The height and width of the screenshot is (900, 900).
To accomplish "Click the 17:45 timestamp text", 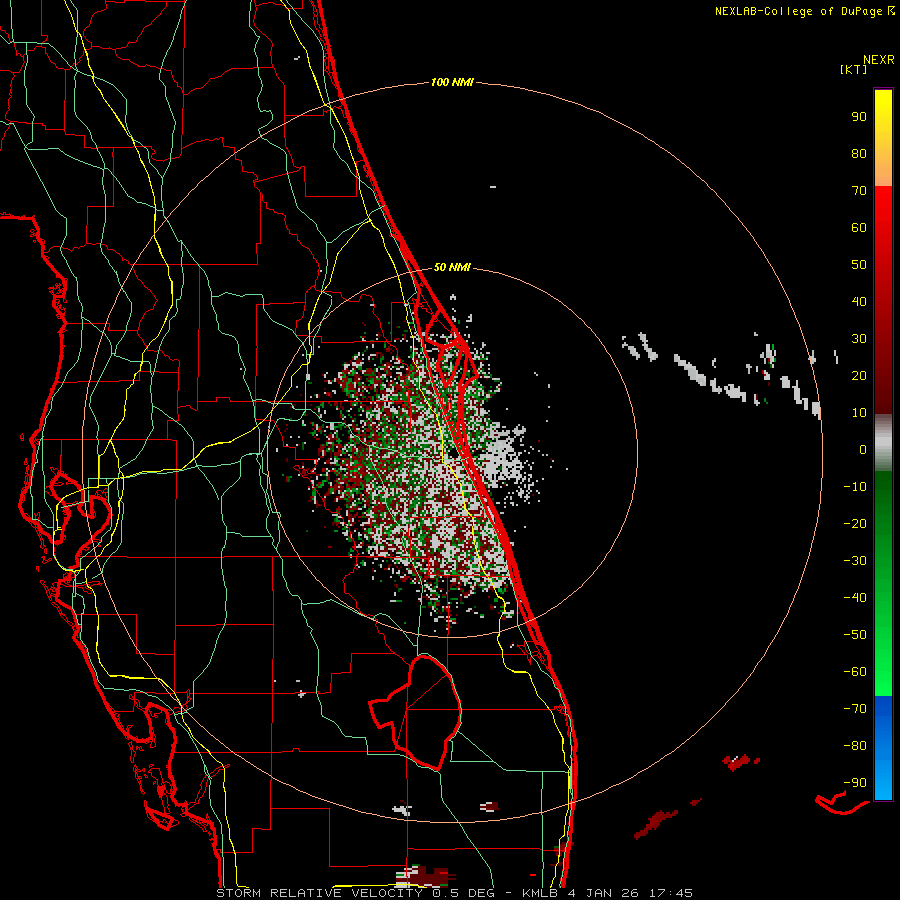I will tap(671, 893).
